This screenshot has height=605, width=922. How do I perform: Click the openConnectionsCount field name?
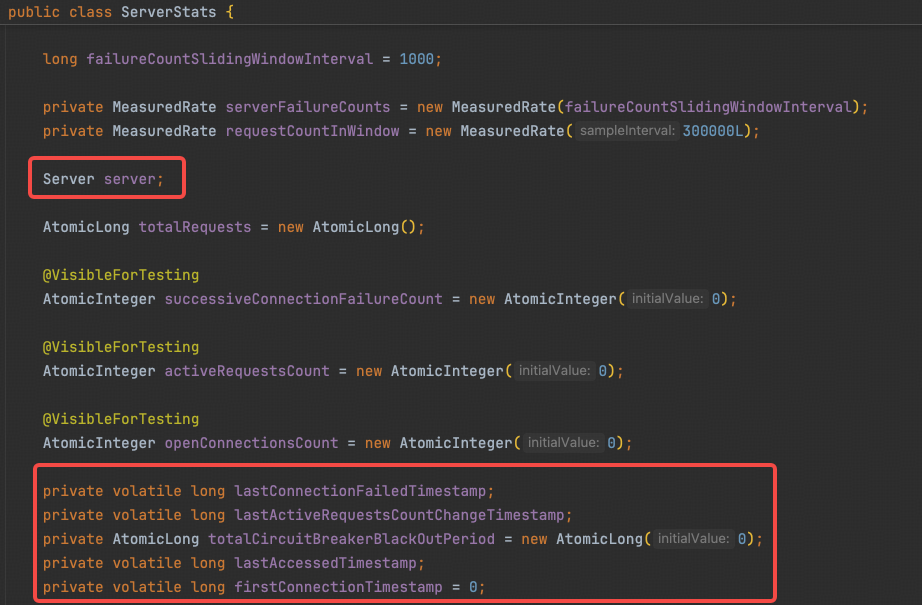(251, 443)
